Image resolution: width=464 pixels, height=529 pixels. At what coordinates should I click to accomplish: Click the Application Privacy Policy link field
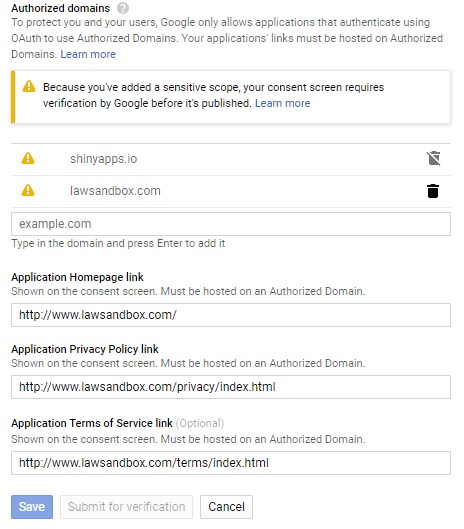pos(231,387)
